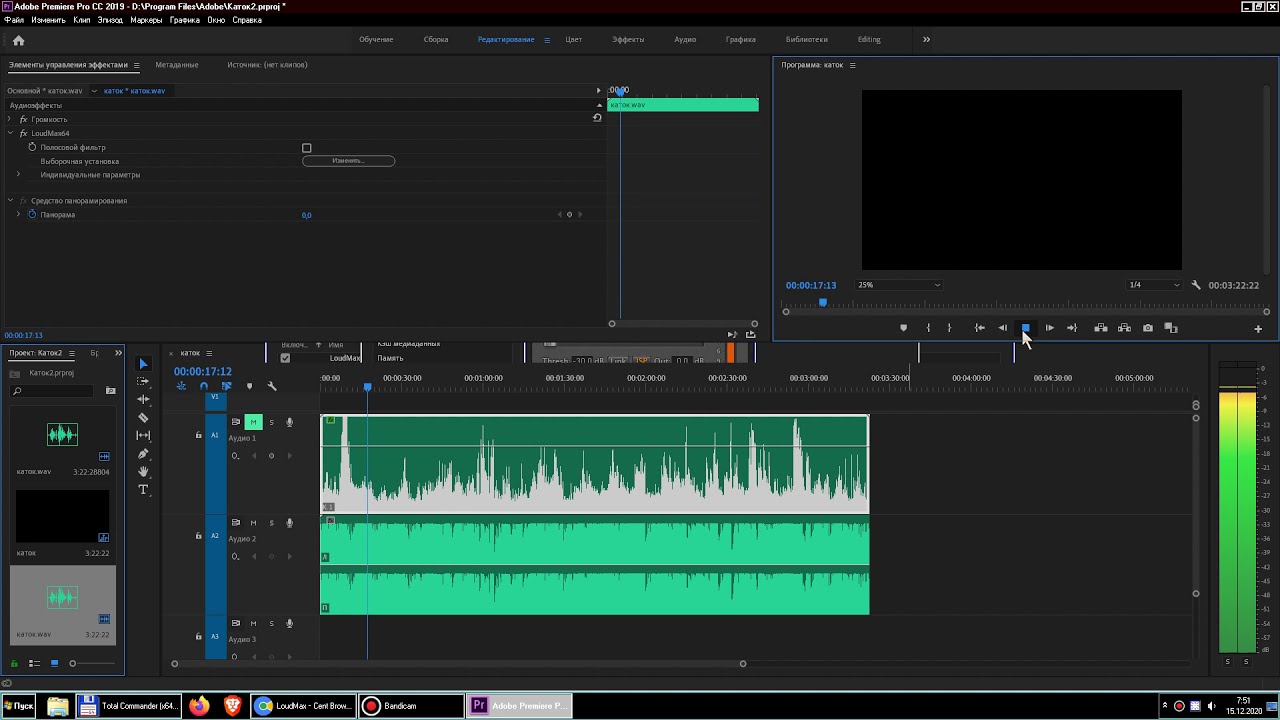Screen dimensions: 1280x720
Task: Click Mark Out button in Program monitor
Action: pyautogui.click(x=949, y=328)
